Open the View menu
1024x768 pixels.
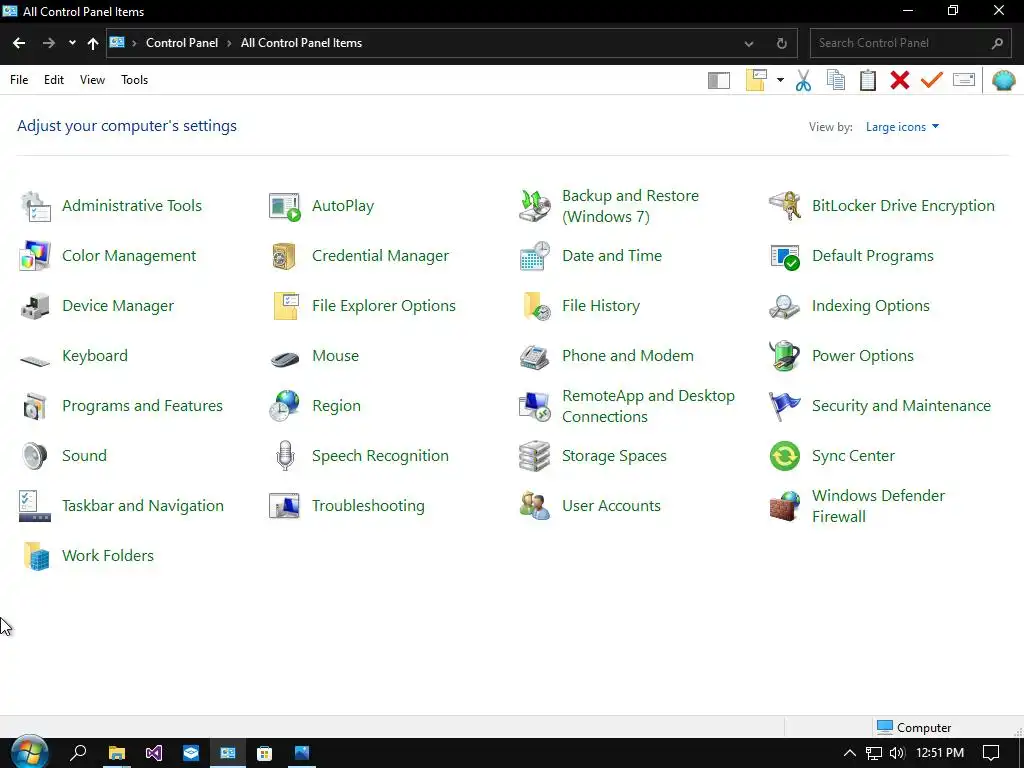click(92, 80)
